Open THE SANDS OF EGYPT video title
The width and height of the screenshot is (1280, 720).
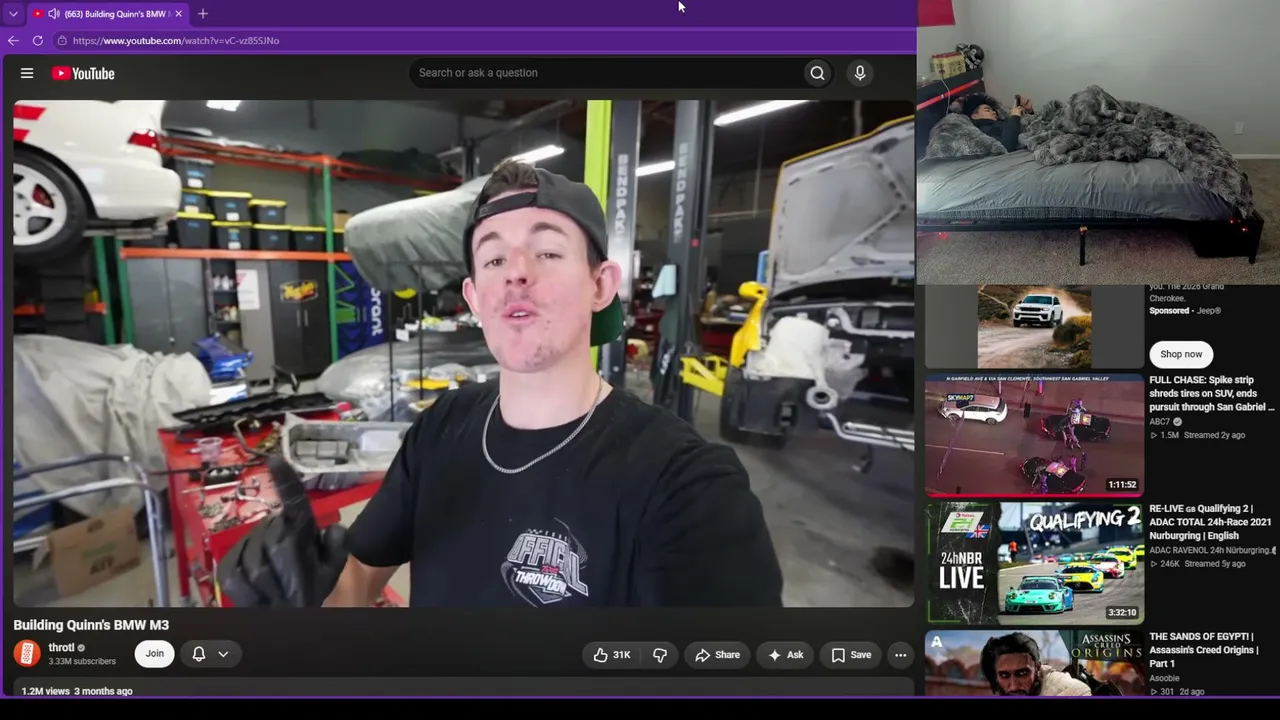click(1203, 650)
